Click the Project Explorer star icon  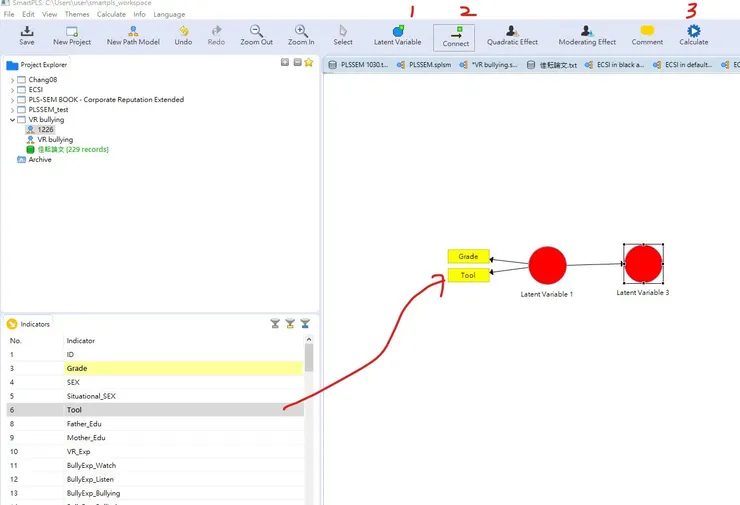coord(309,62)
